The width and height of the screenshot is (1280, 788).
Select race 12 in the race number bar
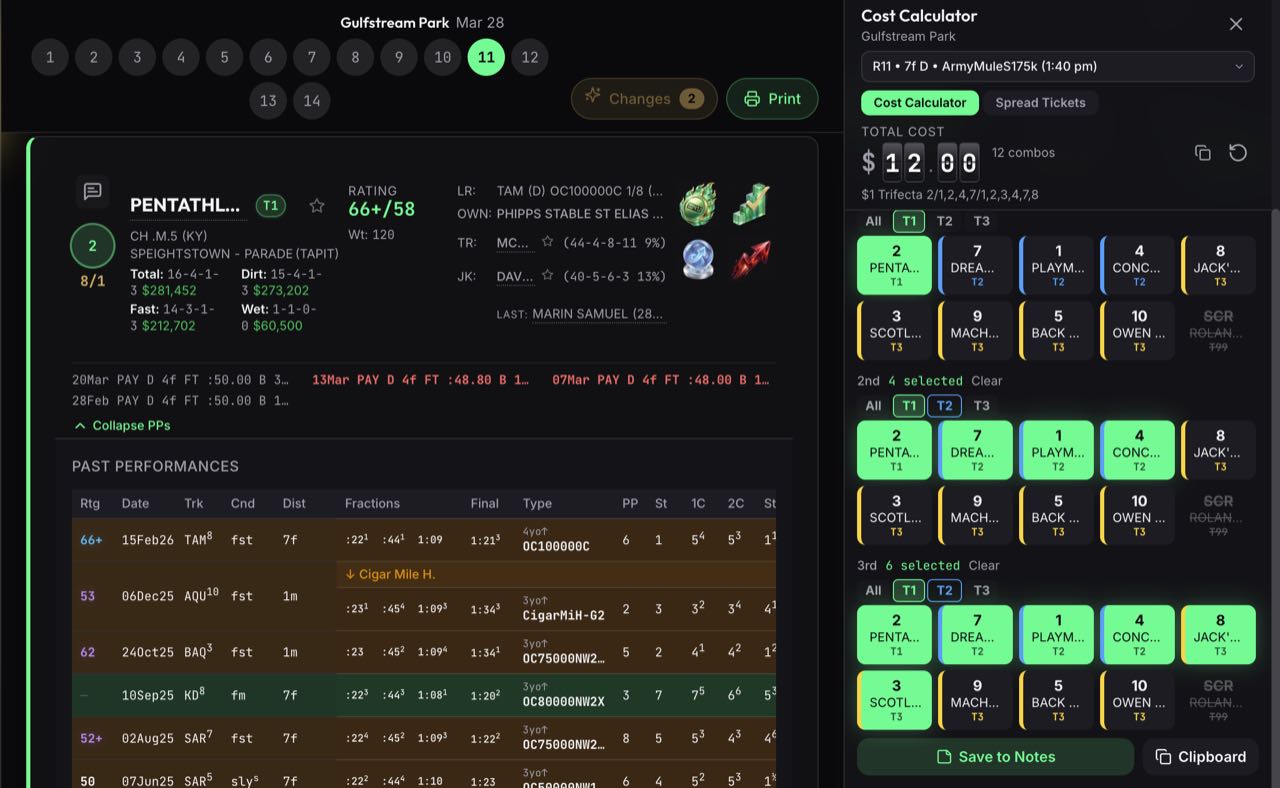[529, 57]
